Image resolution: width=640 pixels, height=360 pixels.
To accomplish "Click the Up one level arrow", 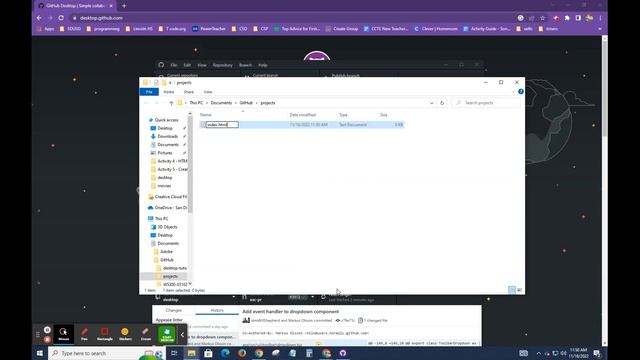I will [171, 103].
